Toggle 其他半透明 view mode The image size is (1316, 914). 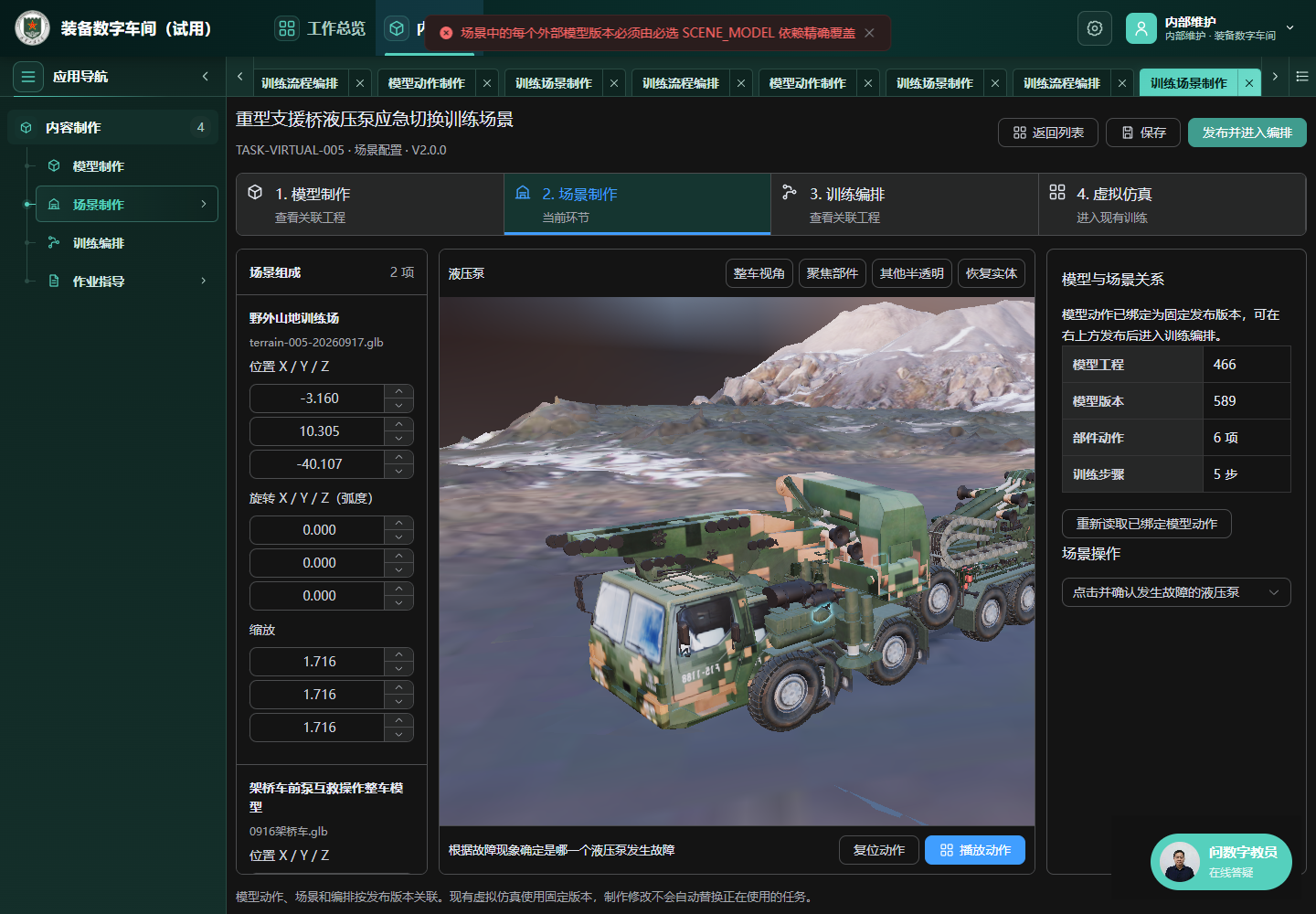(912, 273)
